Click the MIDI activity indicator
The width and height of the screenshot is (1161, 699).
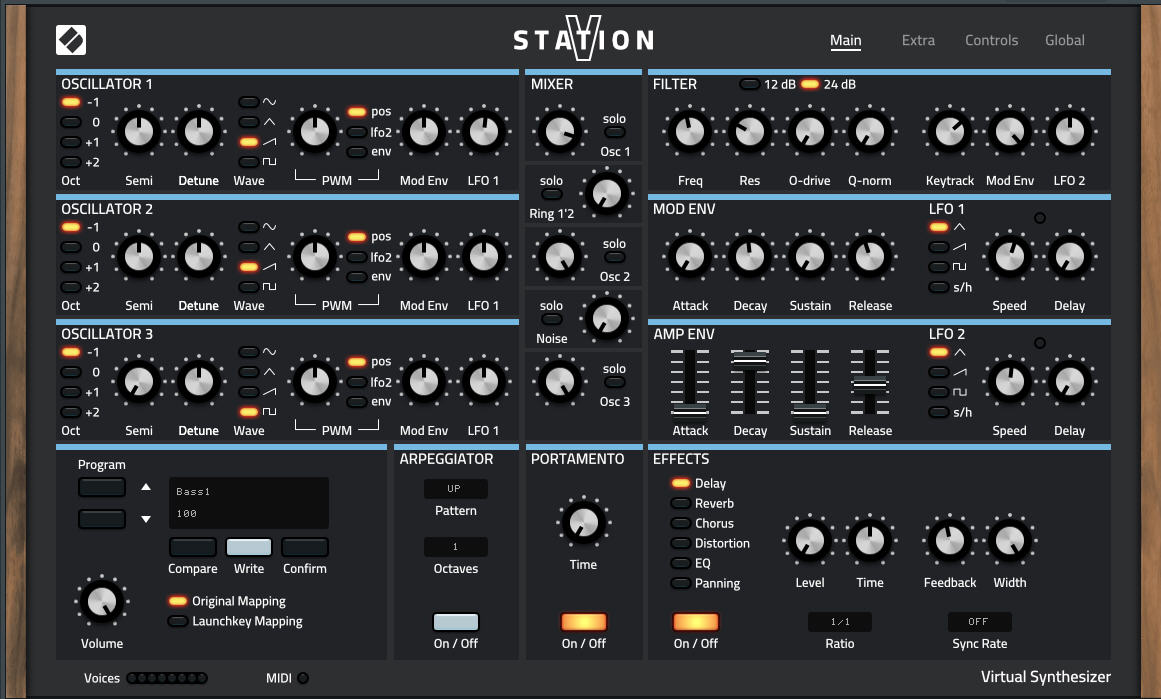(303, 678)
